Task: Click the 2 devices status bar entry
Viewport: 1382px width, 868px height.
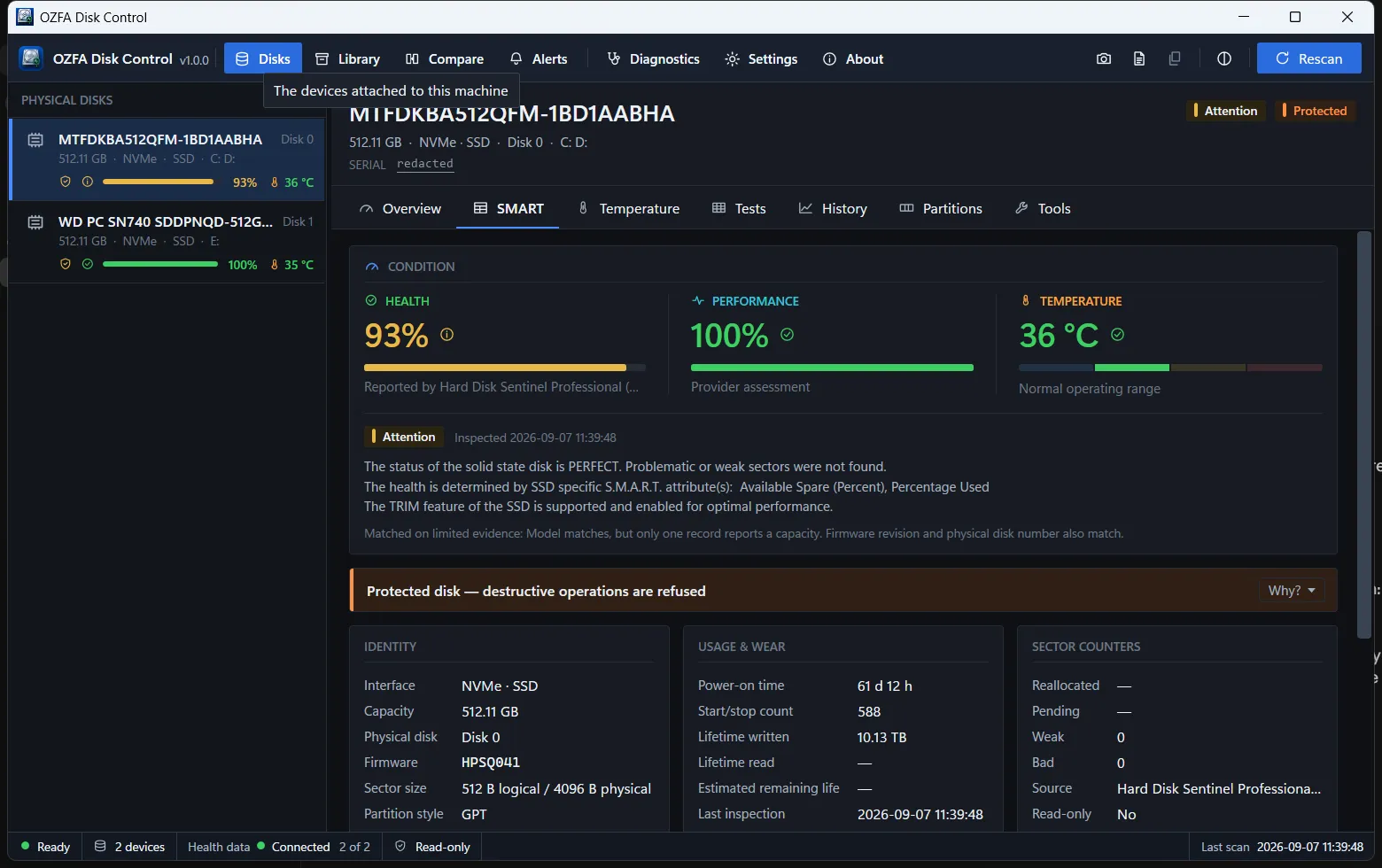Action: pos(129,847)
